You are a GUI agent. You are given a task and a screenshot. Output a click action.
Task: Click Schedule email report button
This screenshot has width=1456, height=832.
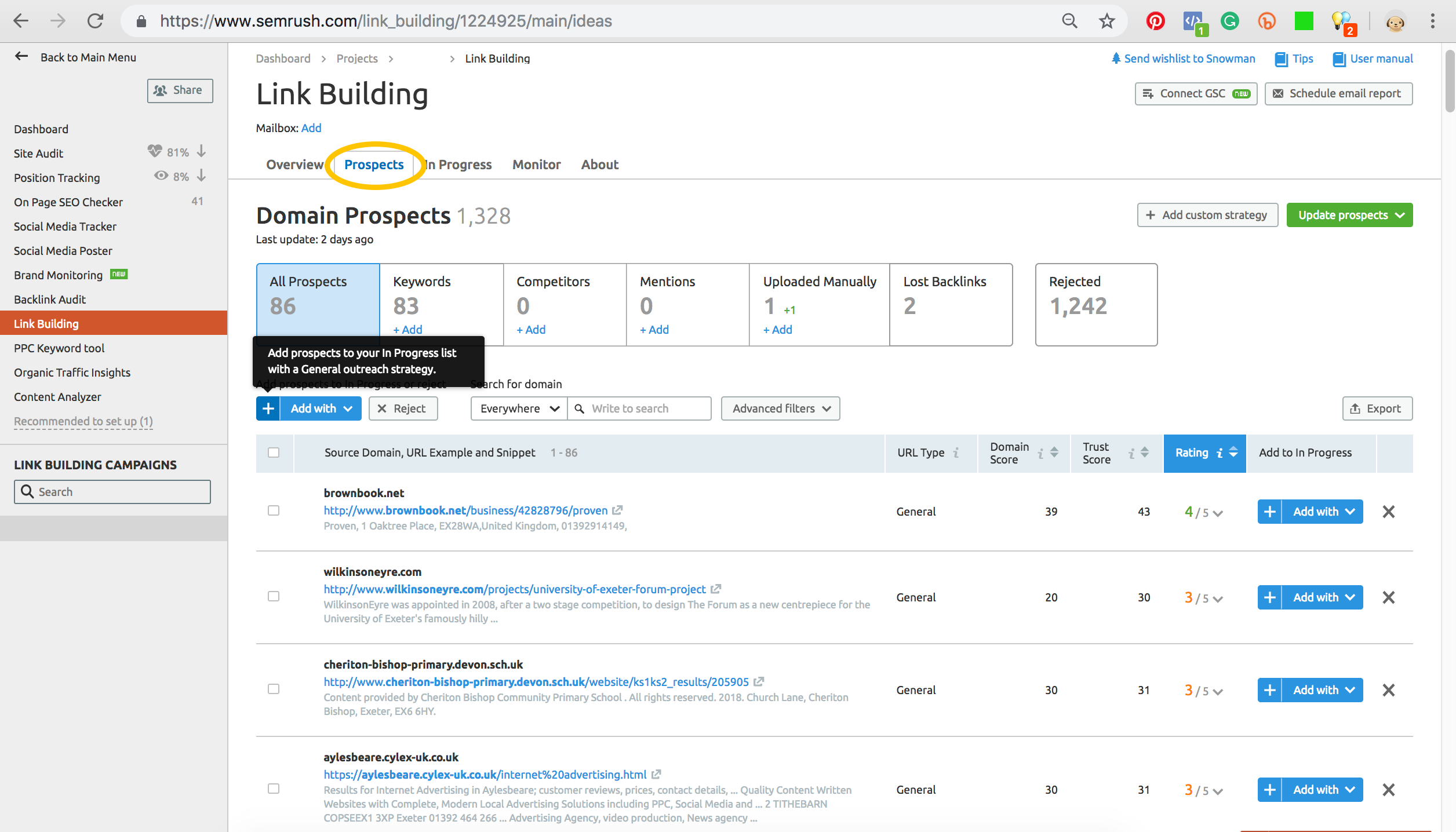click(x=1338, y=93)
